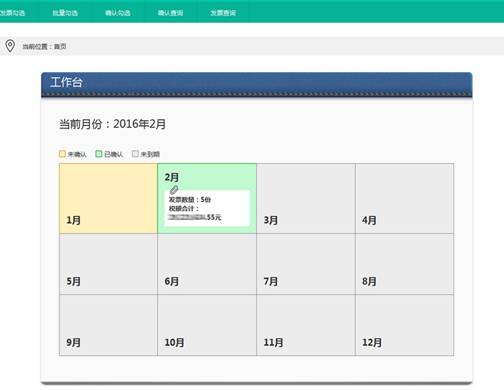Open the 1月 month cell
This screenshot has width=504, height=390.
[x=108, y=198]
